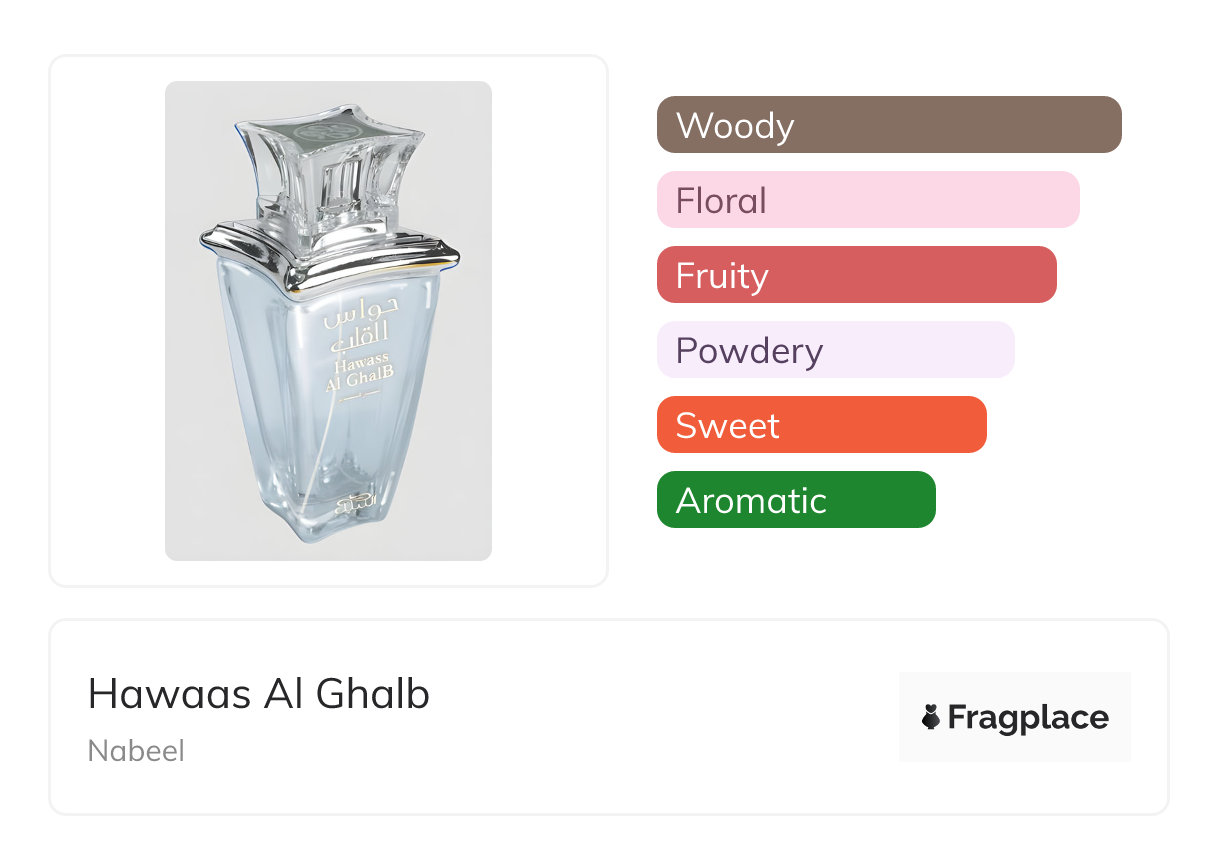The image size is (1218, 864).
Task: Click the Fragplace wordmark text
Action: click(1028, 717)
